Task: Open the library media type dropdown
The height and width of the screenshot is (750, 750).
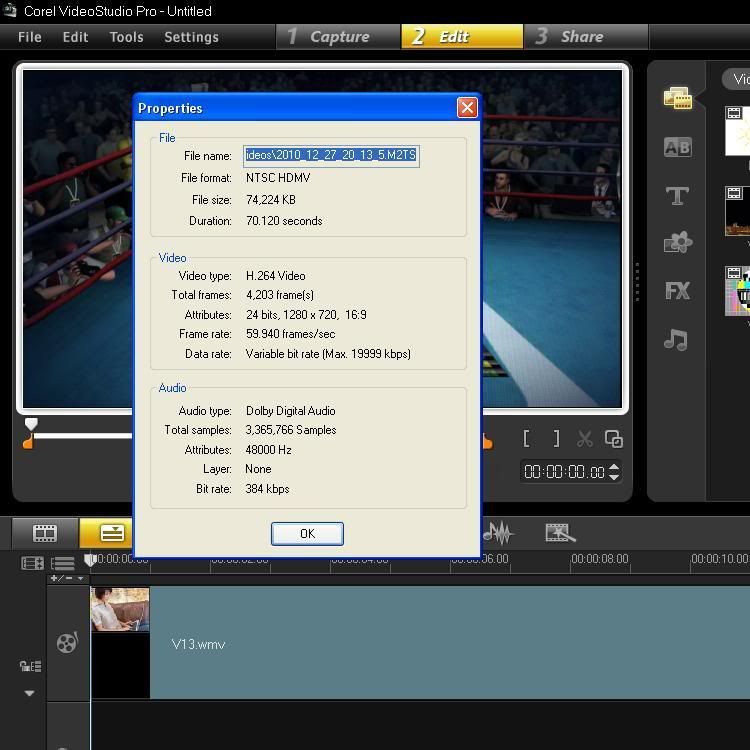Action: click(x=738, y=79)
